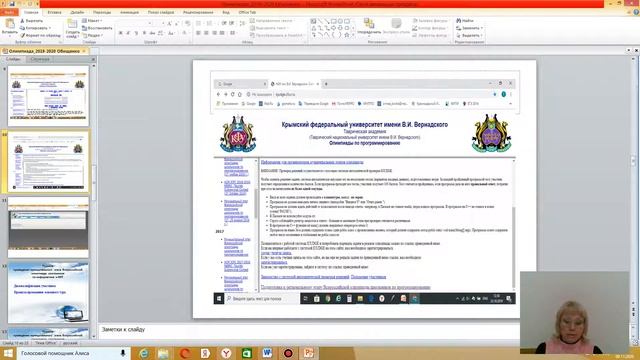Switch to the Слайды pane tab
640x360 pixels.
13,59
